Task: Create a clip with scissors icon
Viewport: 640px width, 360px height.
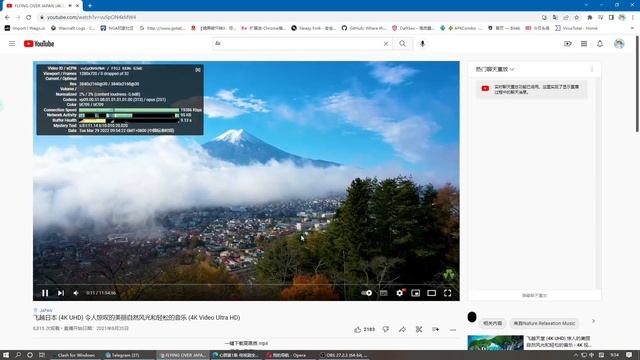Action: (419, 329)
